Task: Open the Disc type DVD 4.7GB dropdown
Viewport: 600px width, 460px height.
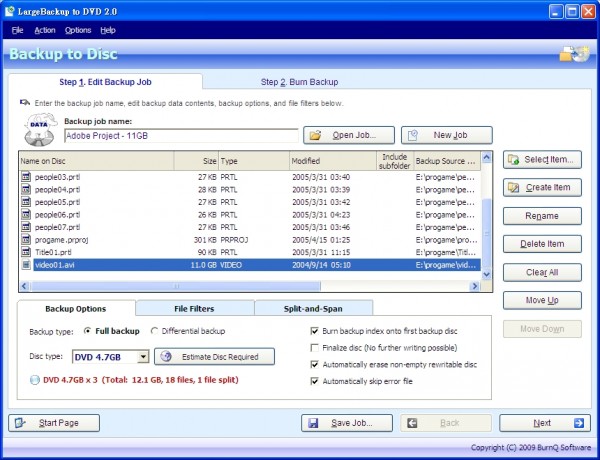Action: (144, 356)
